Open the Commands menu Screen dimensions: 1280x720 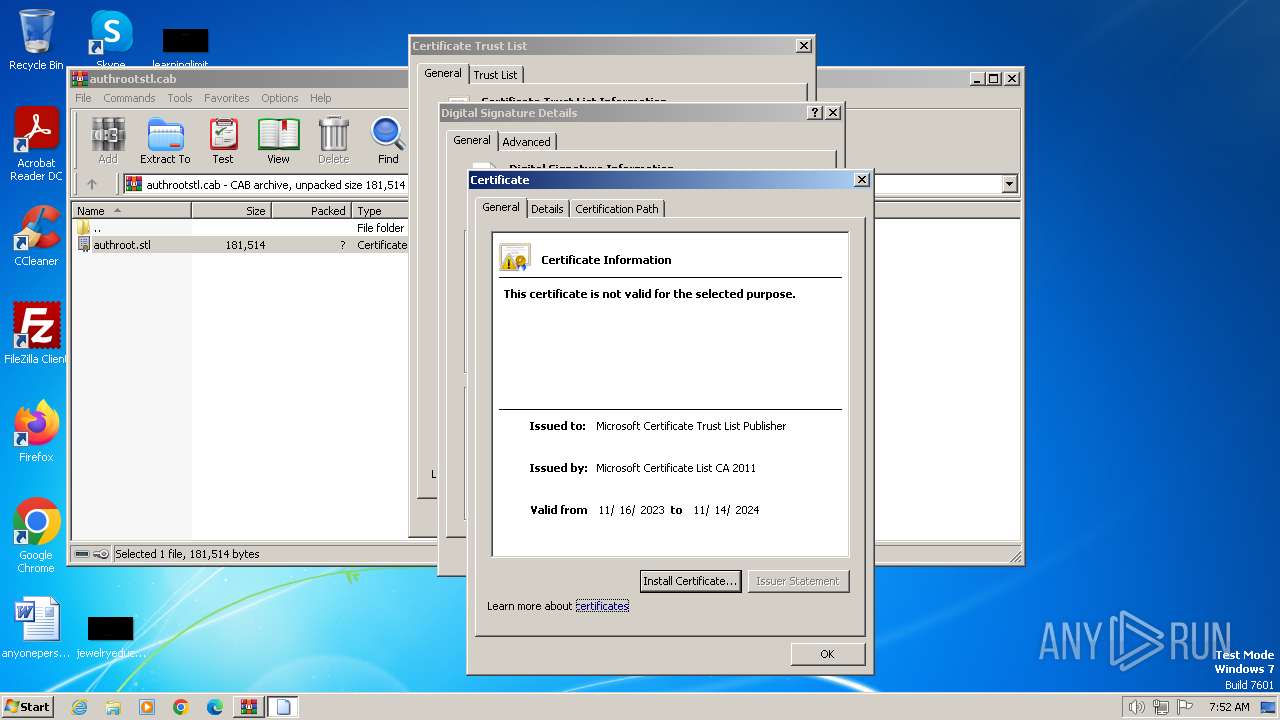129,98
